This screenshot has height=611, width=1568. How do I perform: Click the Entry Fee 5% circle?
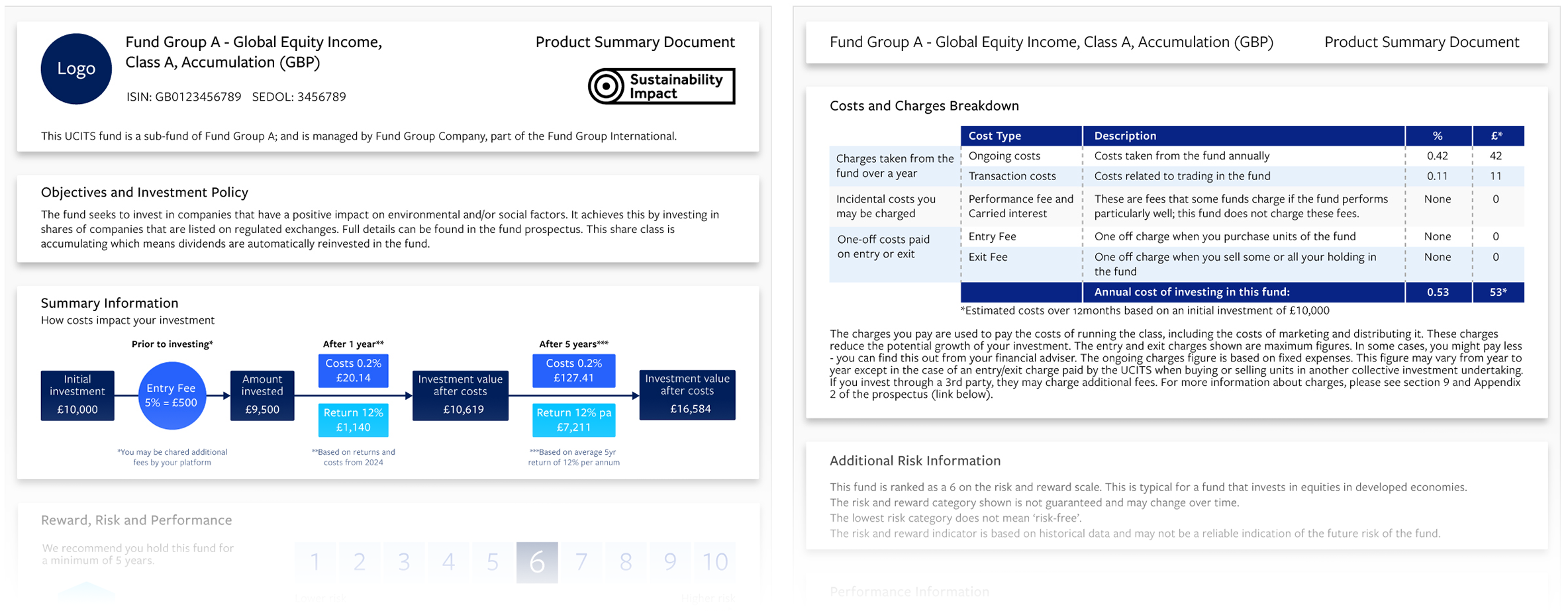pyautogui.click(x=171, y=395)
